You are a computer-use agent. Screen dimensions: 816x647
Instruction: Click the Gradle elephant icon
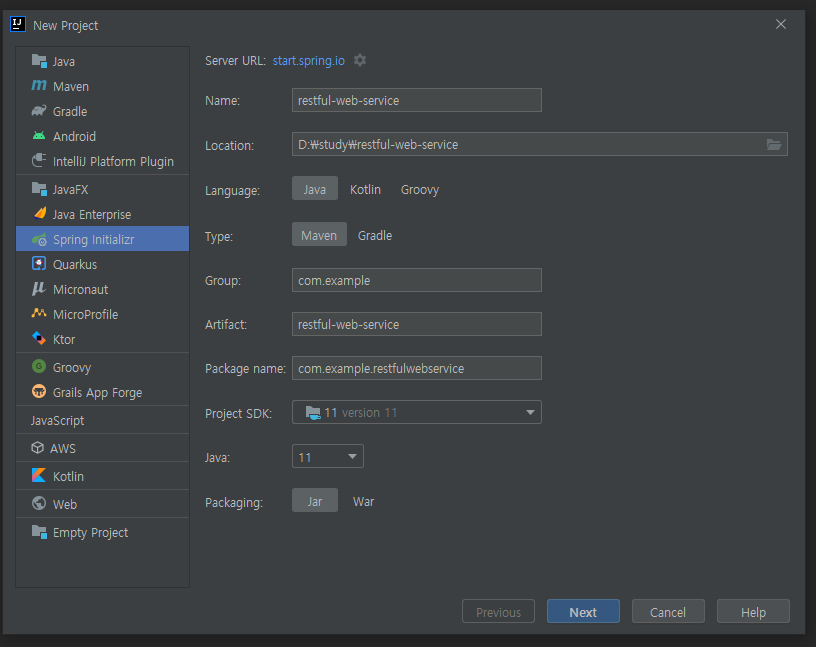tap(39, 110)
